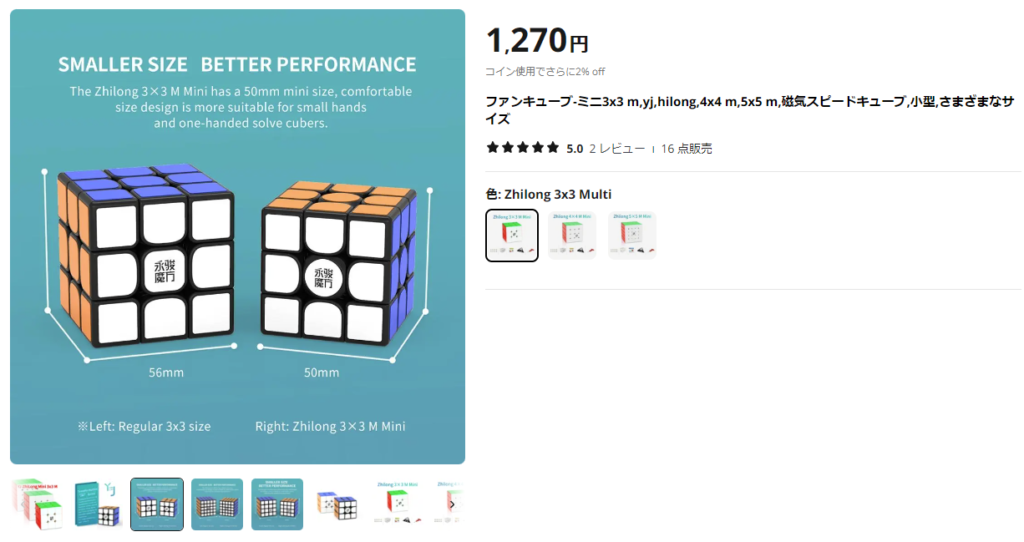Click the 1,270円 price
1024x542 pixels.
click(x=537, y=41)
